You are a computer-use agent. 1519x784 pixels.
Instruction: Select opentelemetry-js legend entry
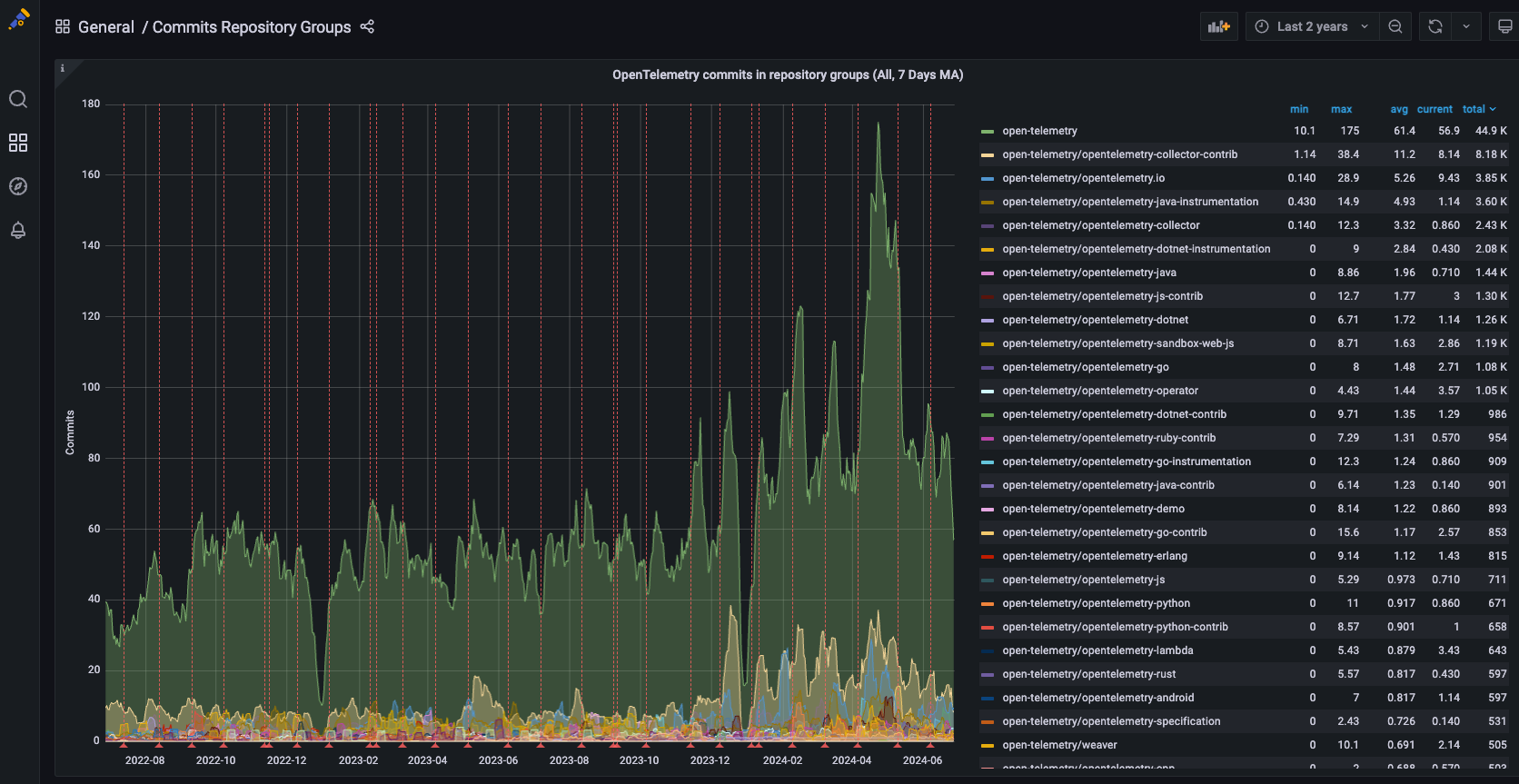coord(1083,580)
